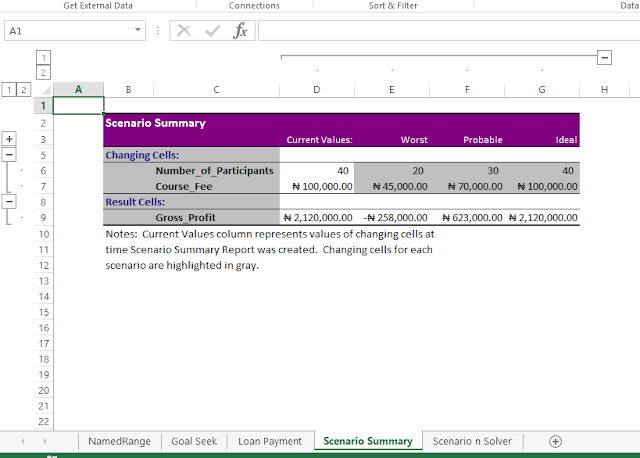Select column B header
640x458 pixels.
click(128, 89)
